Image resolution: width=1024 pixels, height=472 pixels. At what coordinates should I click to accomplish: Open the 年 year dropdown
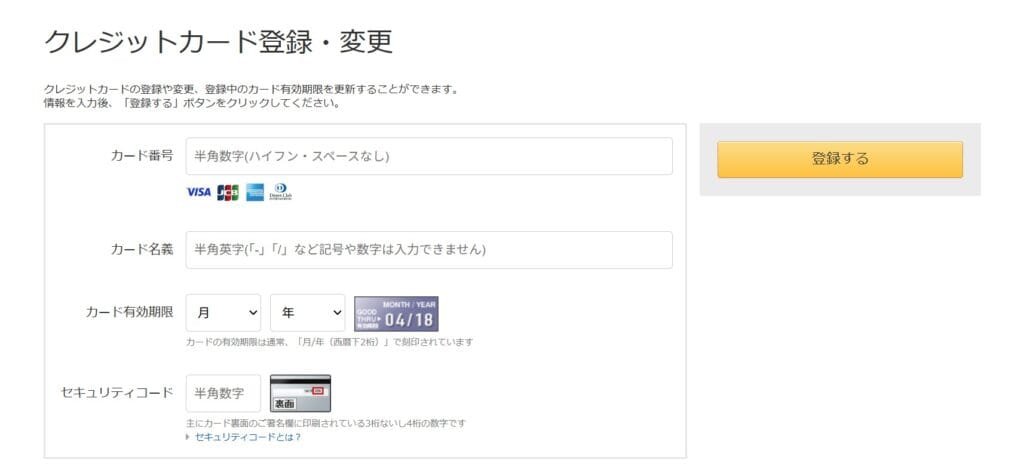(x=308, y=313)
